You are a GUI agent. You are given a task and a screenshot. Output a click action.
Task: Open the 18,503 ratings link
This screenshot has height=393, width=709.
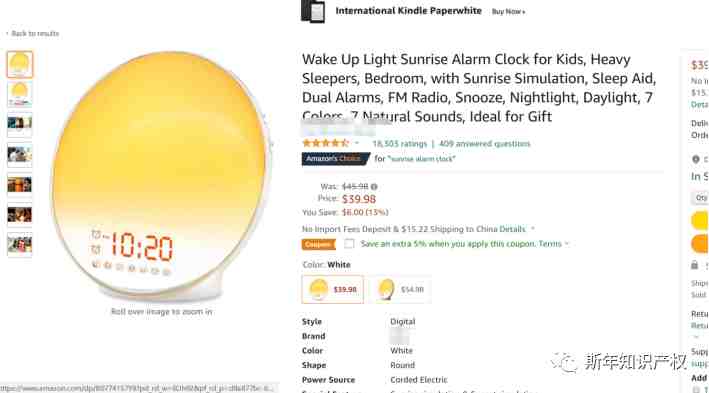pos(400,144)
